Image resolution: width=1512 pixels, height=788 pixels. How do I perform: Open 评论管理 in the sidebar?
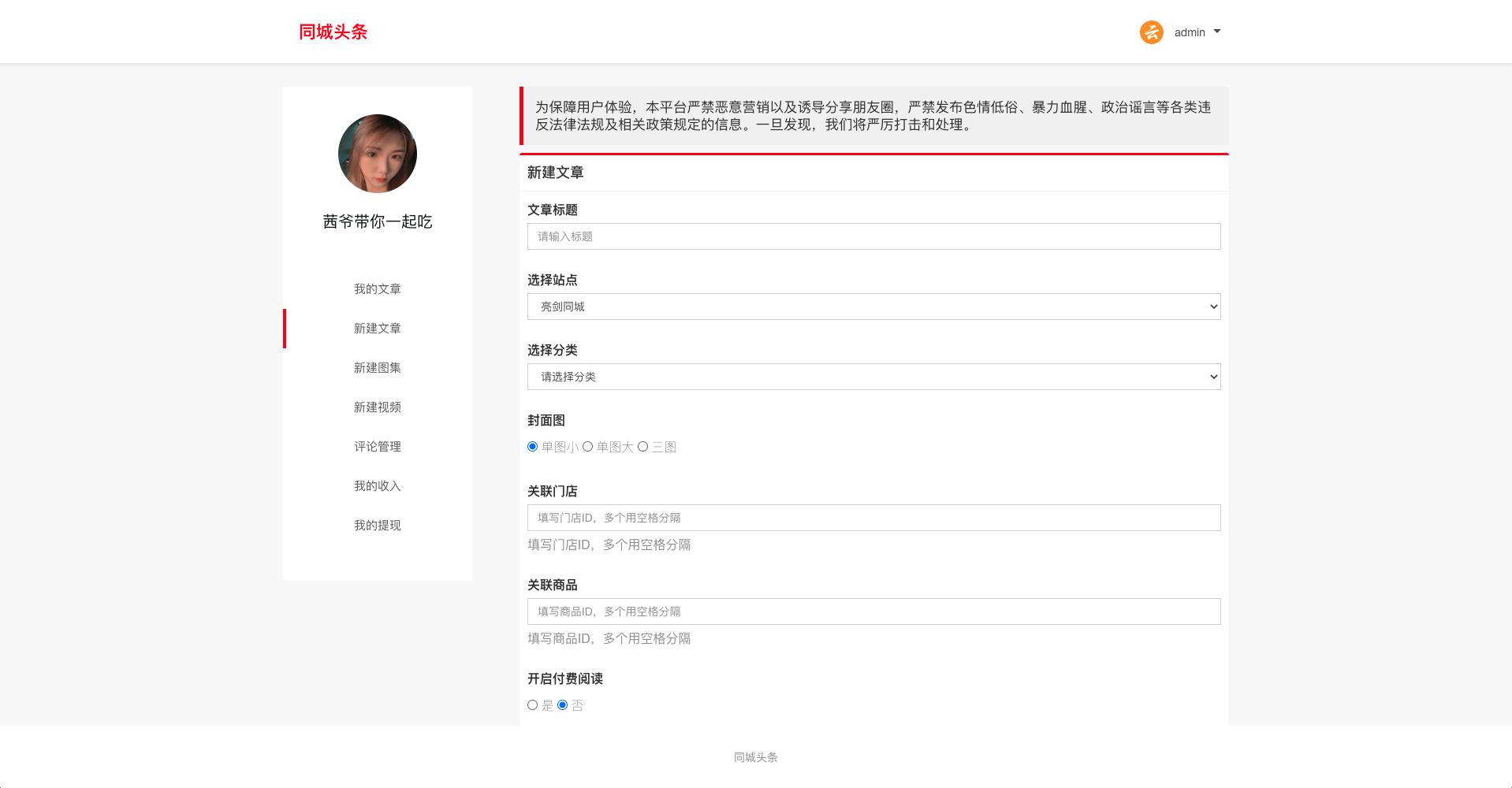coord(377,447)
